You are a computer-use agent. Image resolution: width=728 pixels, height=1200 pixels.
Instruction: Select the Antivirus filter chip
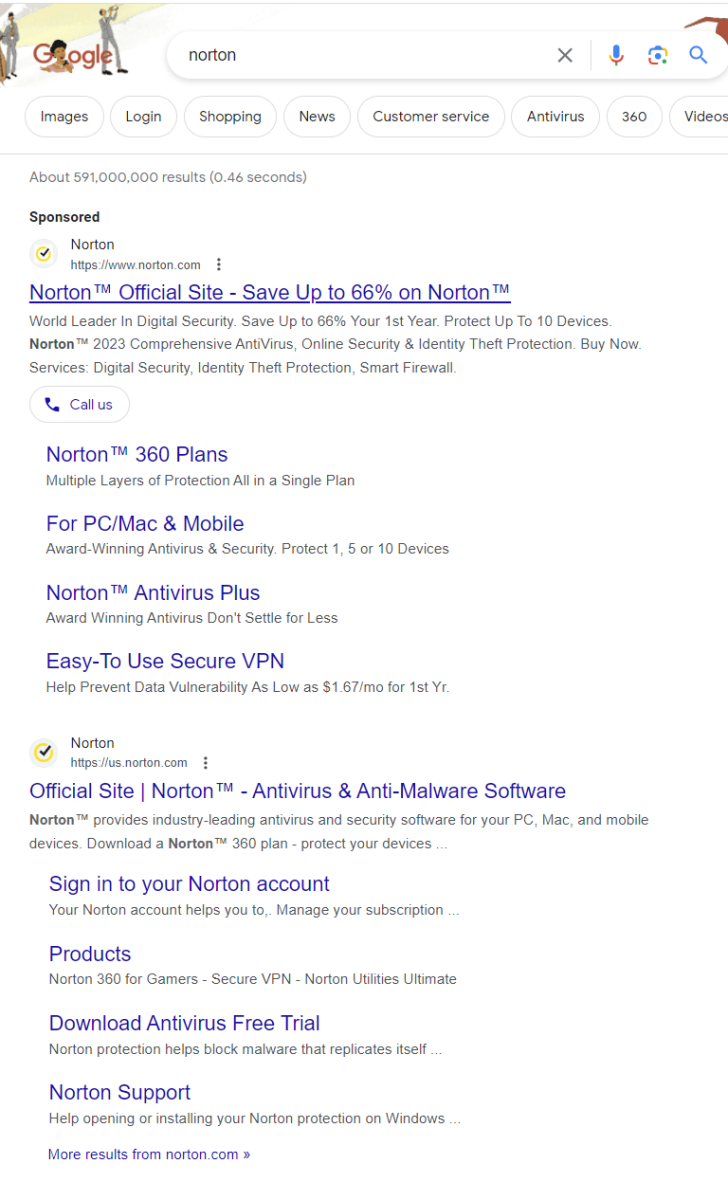pos(555,116)
